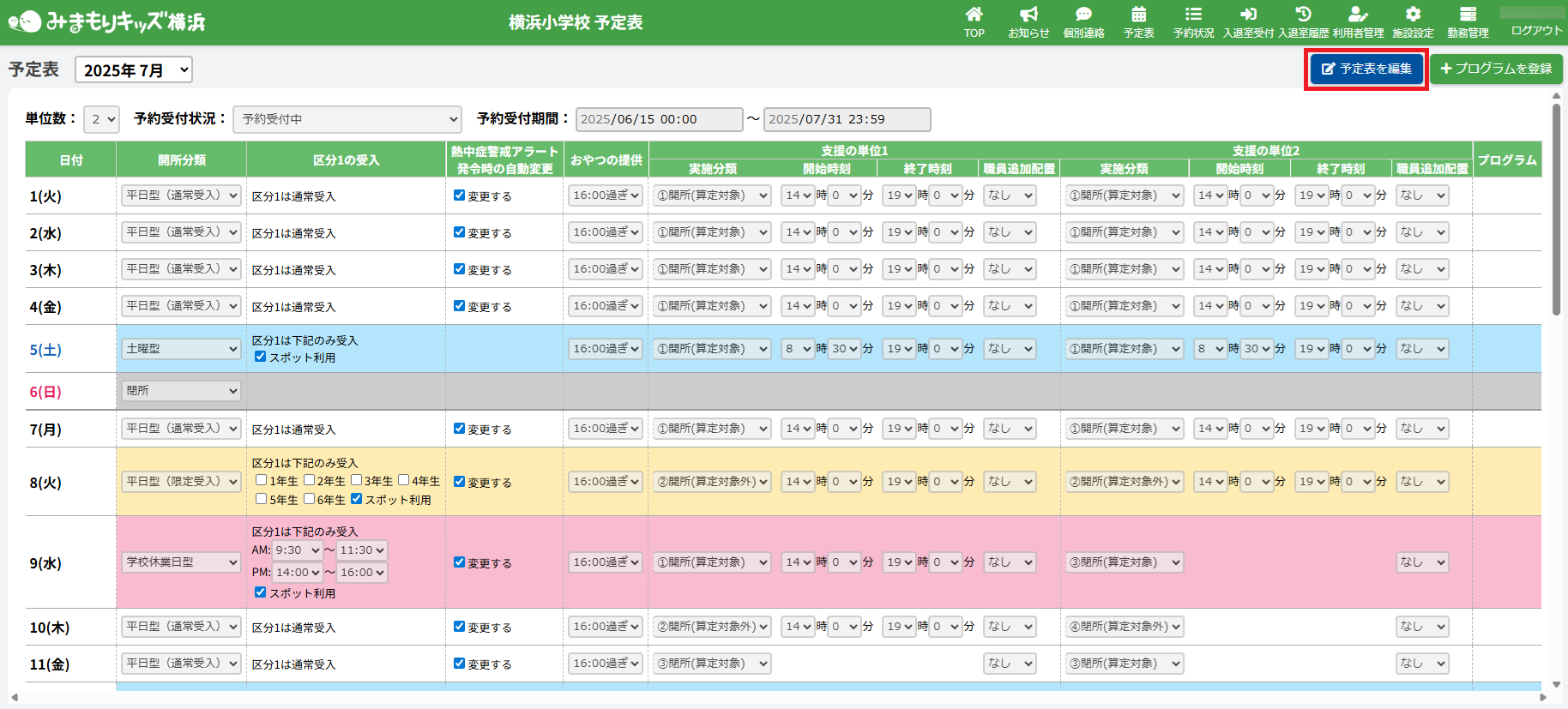Open 施設設定 gear icon
The width and height of the screenshot is (1568, 709).
click(x=1413, y=15)
